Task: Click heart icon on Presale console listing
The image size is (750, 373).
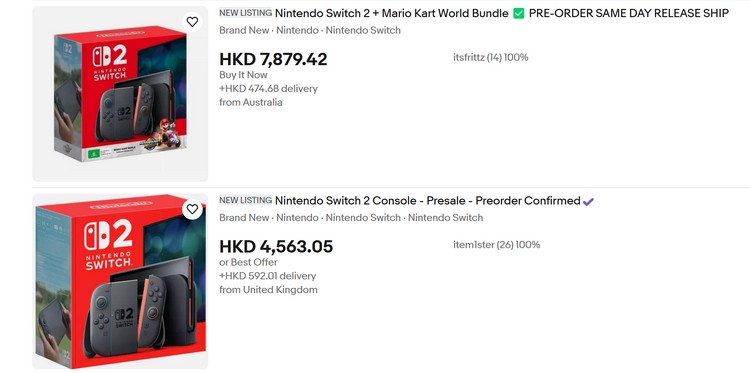Action: coord(192,209)
